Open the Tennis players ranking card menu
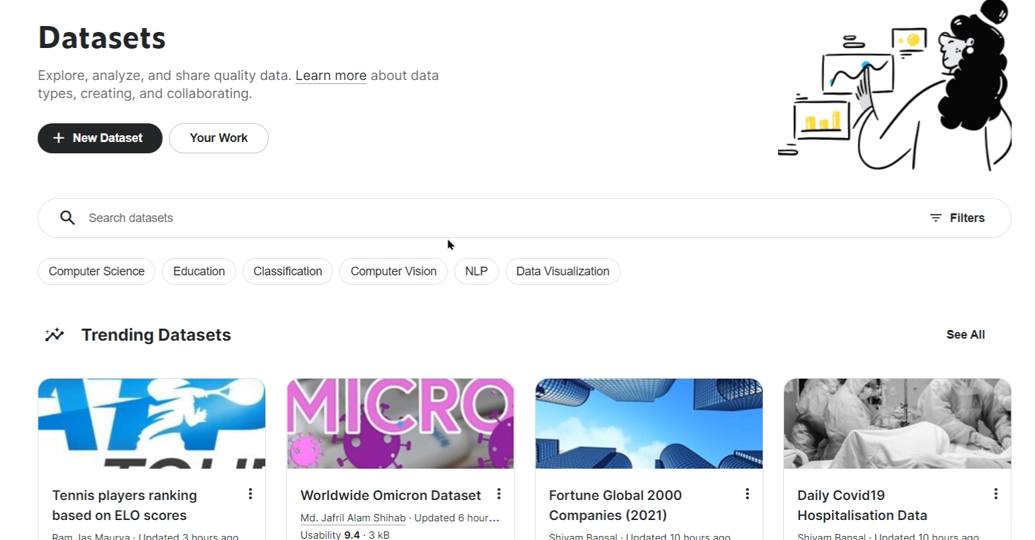1035x540 pixels. coord(250,494)
